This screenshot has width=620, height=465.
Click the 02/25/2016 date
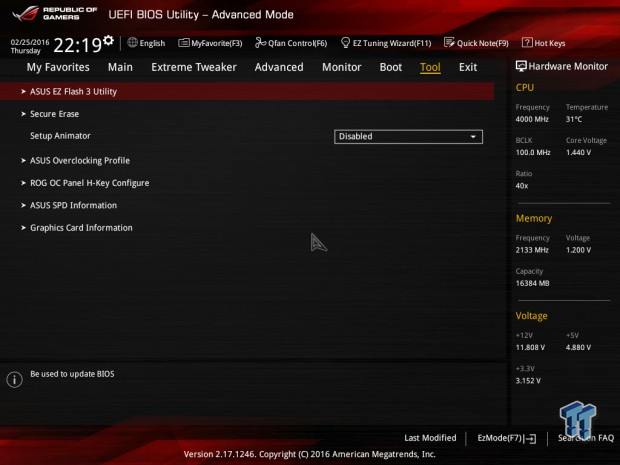pyautogui.click(x=30, y=42)
